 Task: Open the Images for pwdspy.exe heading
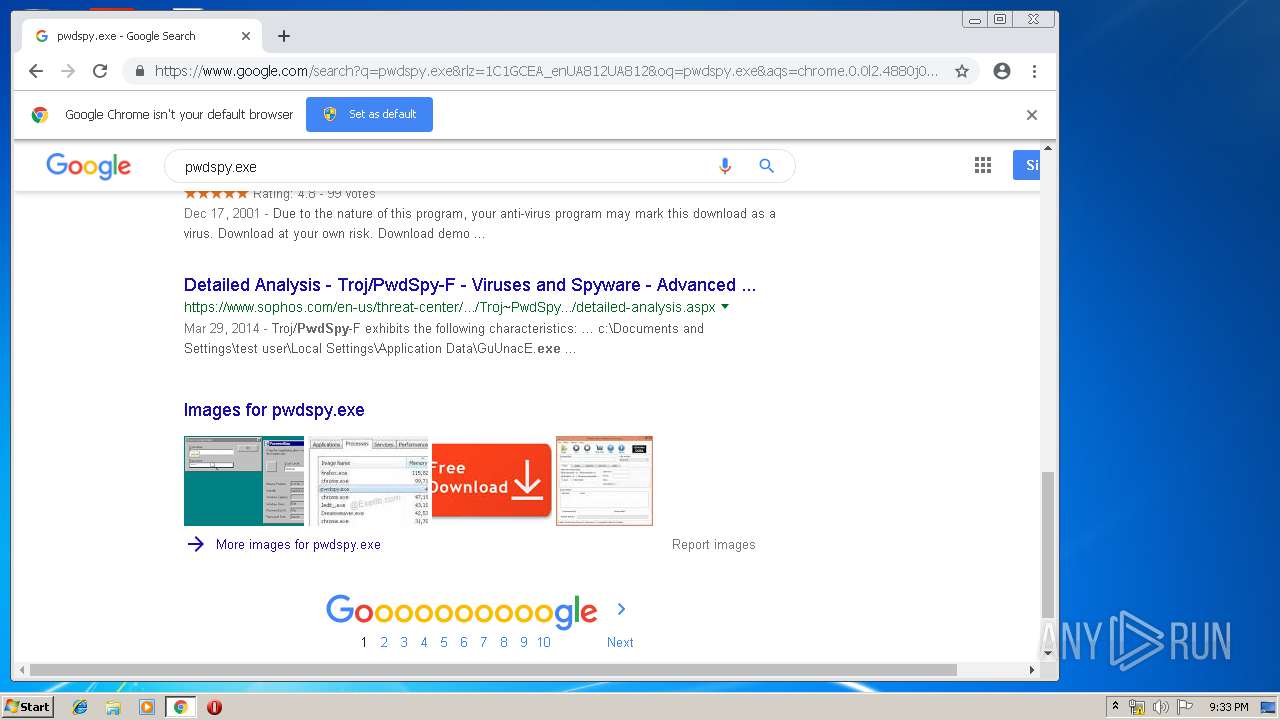tap(274, 410)
